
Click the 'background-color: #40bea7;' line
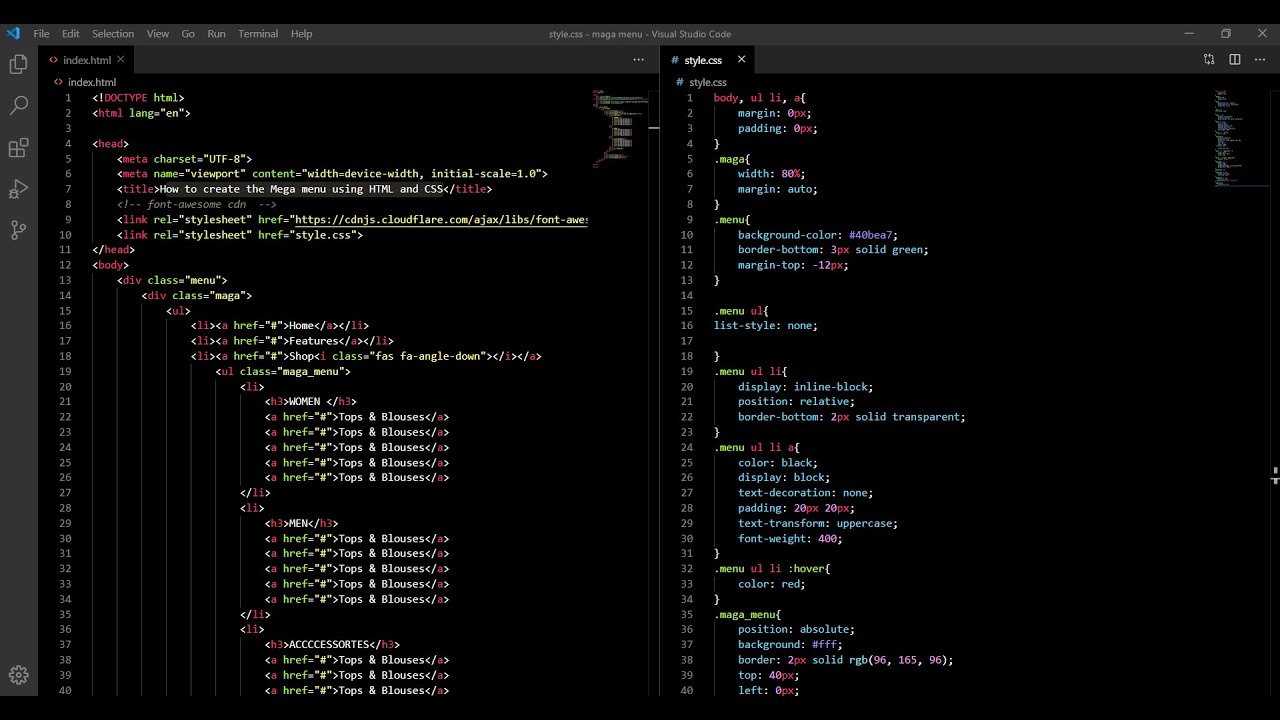[818, 235]
